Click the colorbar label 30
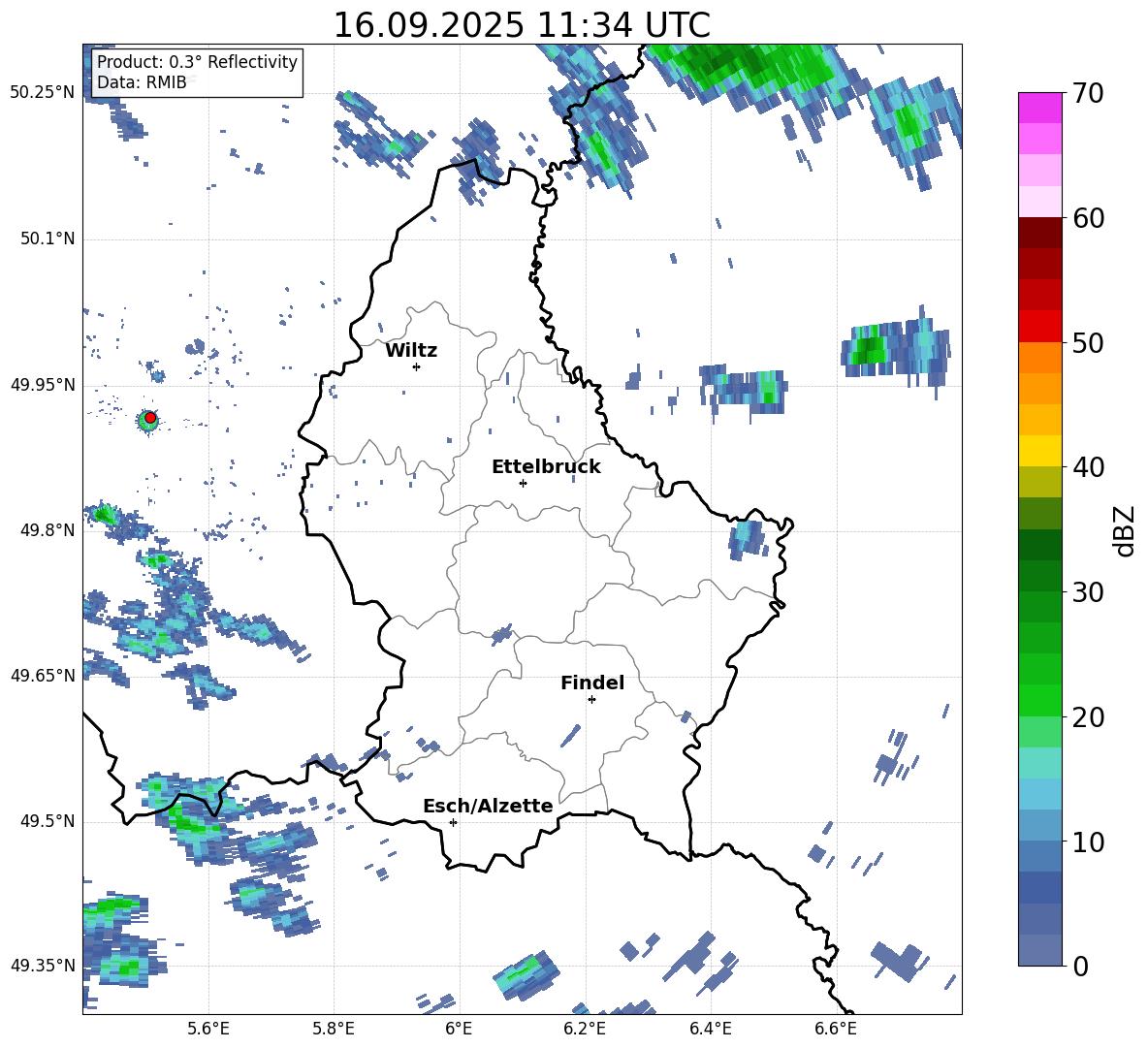Viewport: 1148px width, 1048px height. point(1088,592)
